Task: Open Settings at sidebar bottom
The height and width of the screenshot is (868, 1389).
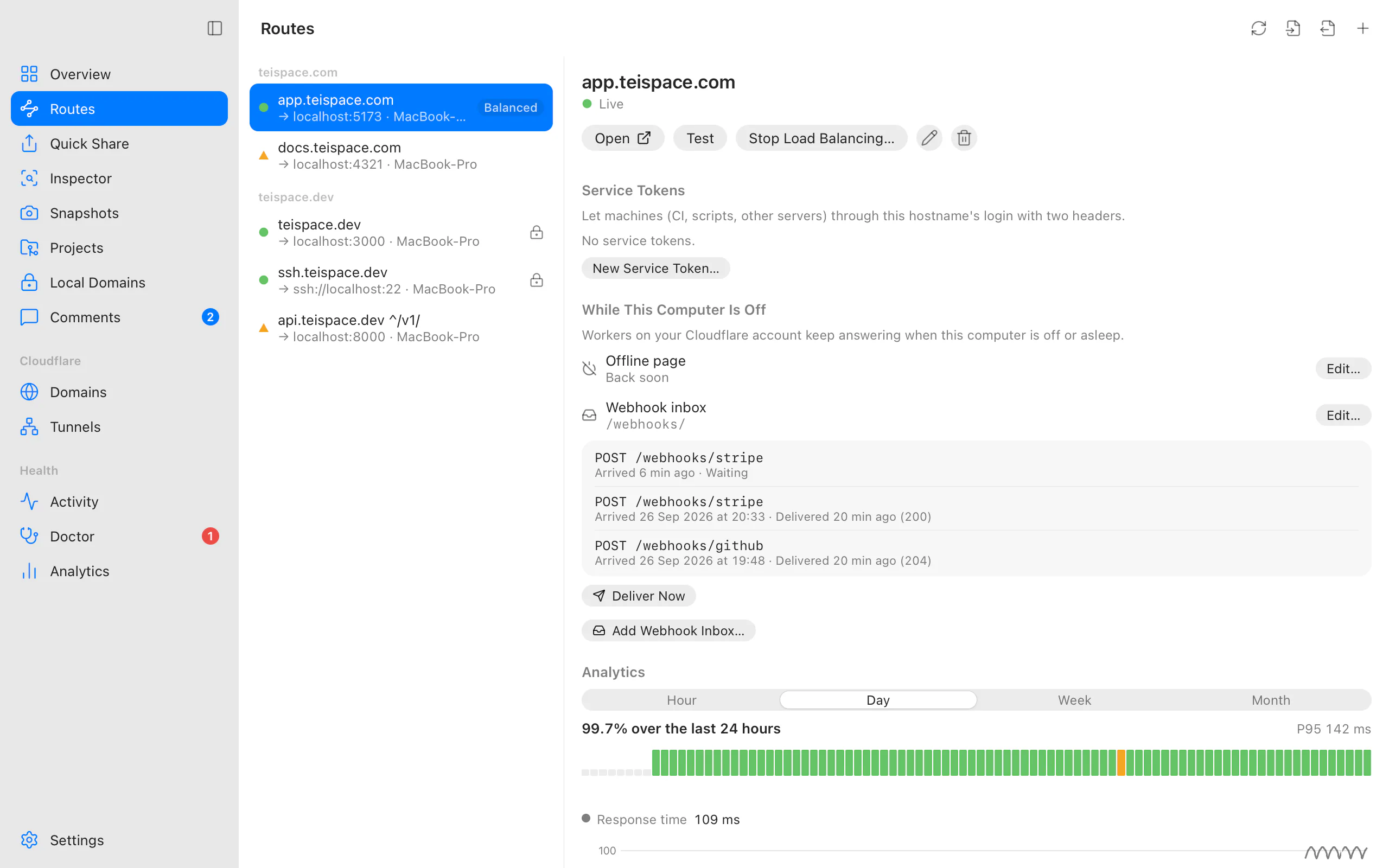Action: pos(119,840)
